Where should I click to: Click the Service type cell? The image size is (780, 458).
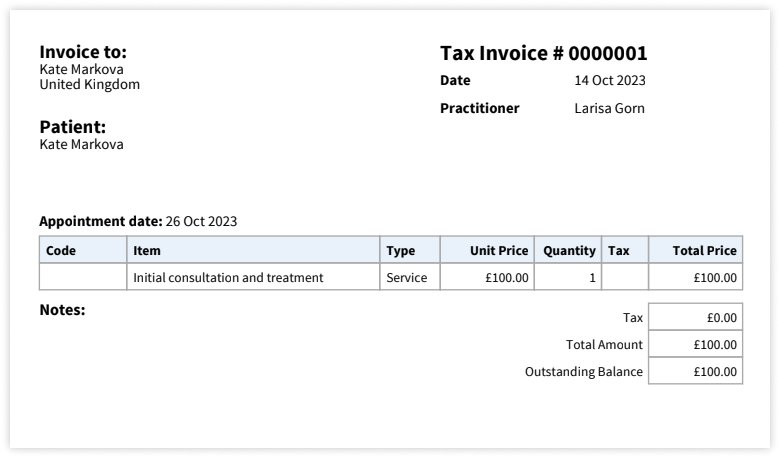pos(406,277)
